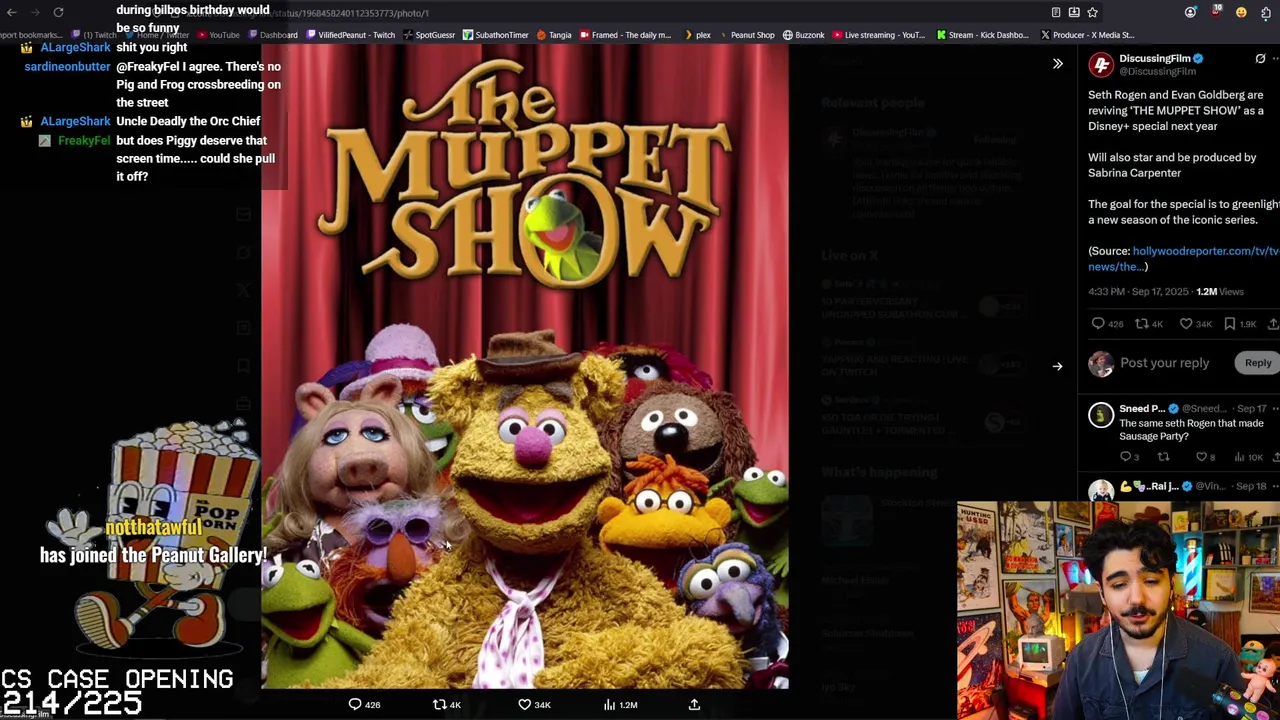
Task: Like heart icon below the photo
Action: 524,705
